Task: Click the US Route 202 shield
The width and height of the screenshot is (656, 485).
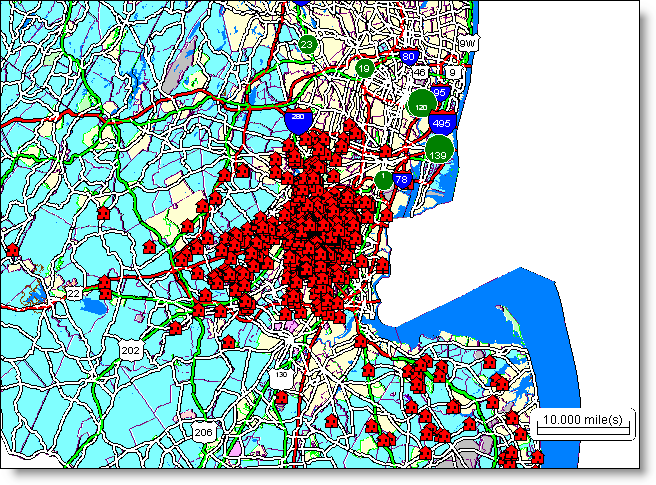Action: click(130, 349)
